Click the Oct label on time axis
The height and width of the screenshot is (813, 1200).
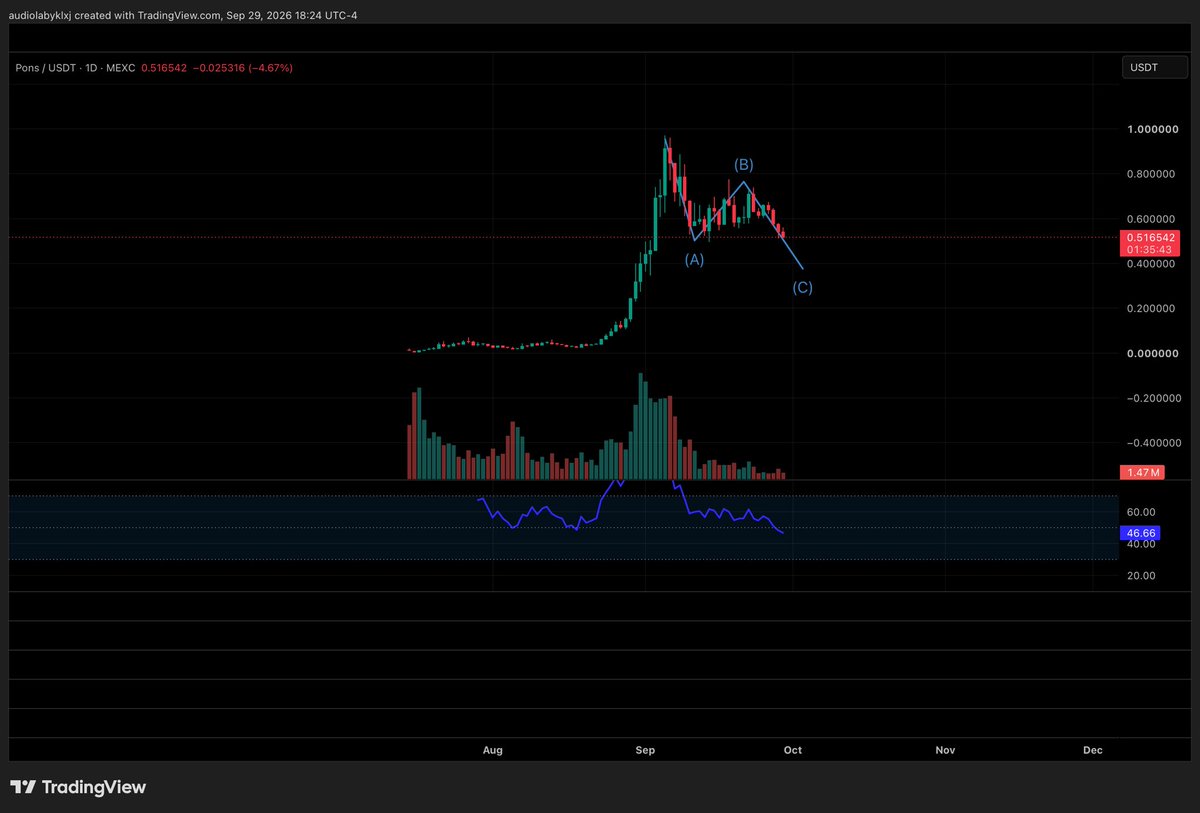click(x=792, y=750)
